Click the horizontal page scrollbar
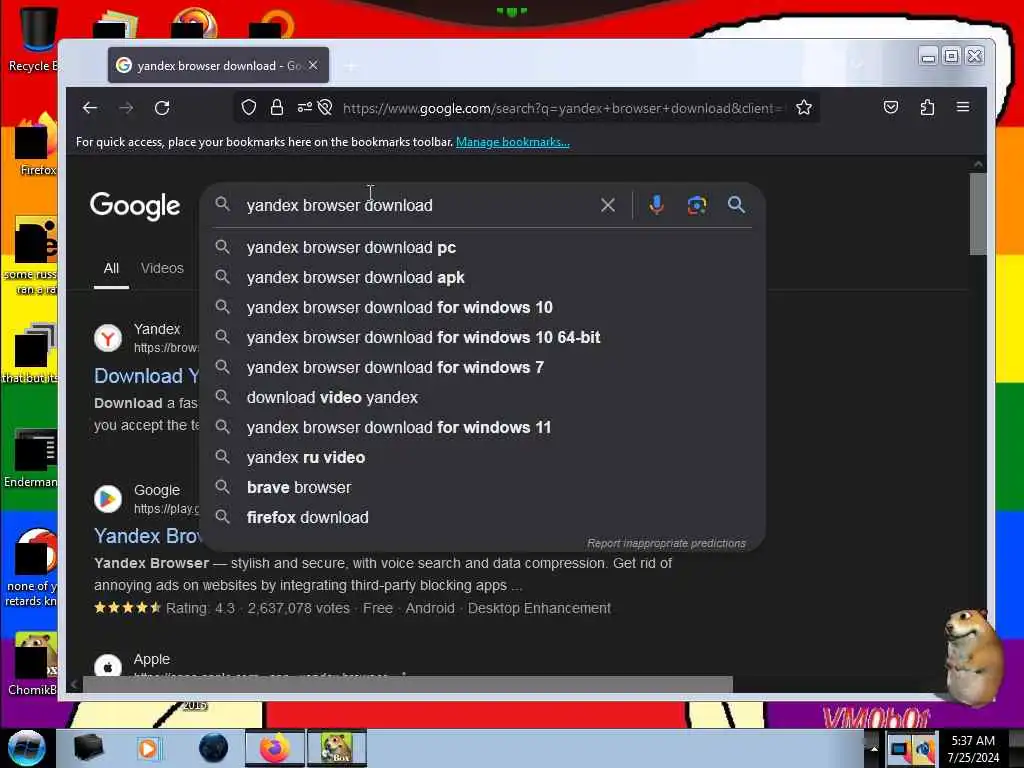1024x768 pixels. pos(408,684)
